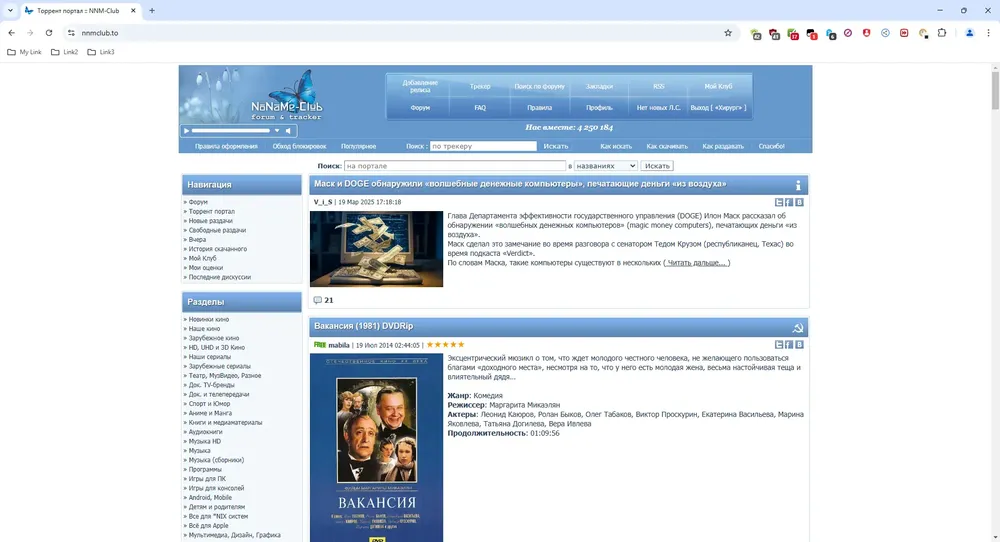Open the Форум header menu item
The width and height of the screenshot is (1000, 542).
pyautogui.click(x=420, y=108)
